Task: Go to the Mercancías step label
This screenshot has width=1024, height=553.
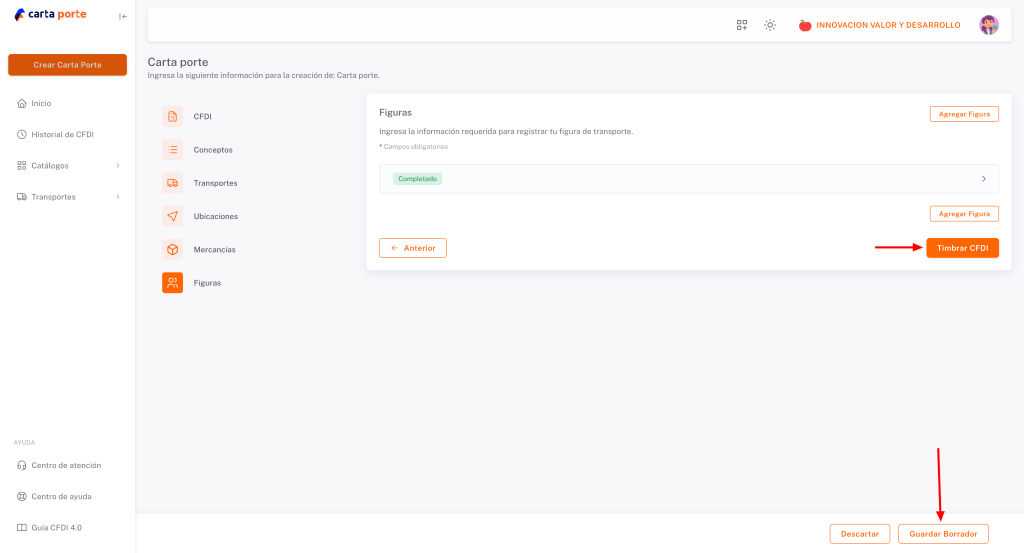Action: coord(214,249)
